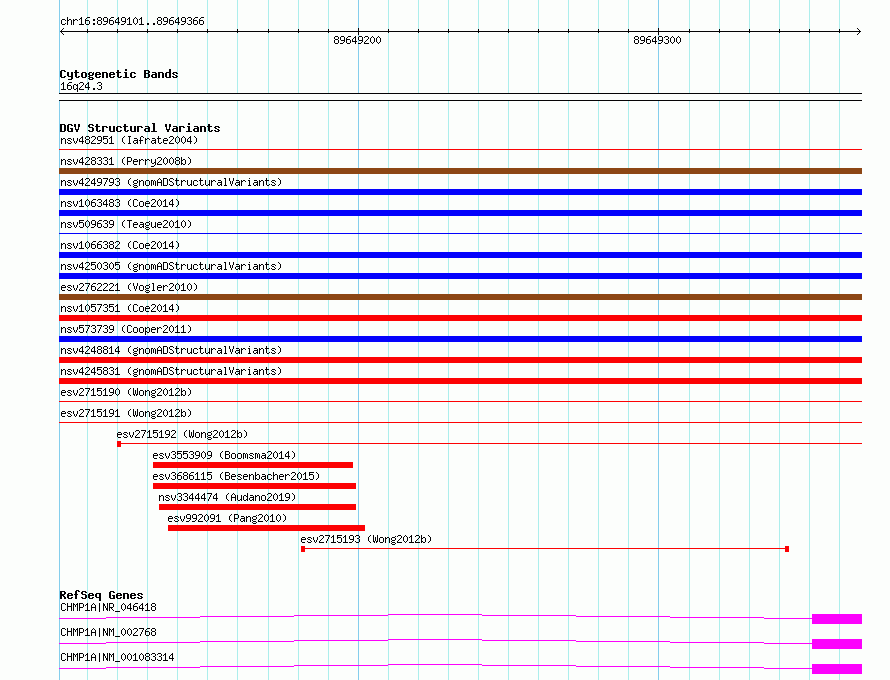
Task: Click the red bar under nsv3344474
Action: pos(257,507)
